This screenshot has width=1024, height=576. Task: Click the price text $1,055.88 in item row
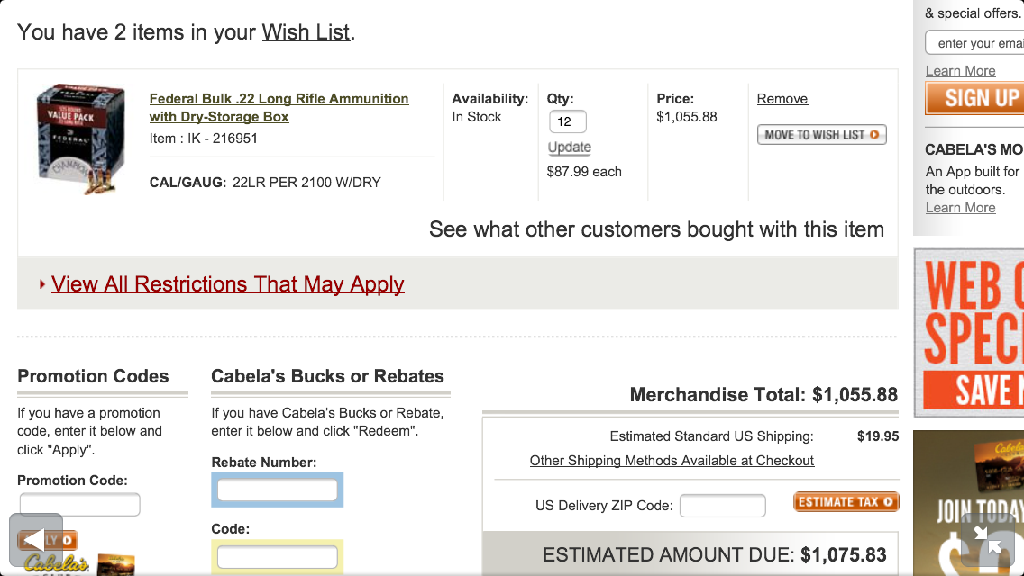point(686,117)
